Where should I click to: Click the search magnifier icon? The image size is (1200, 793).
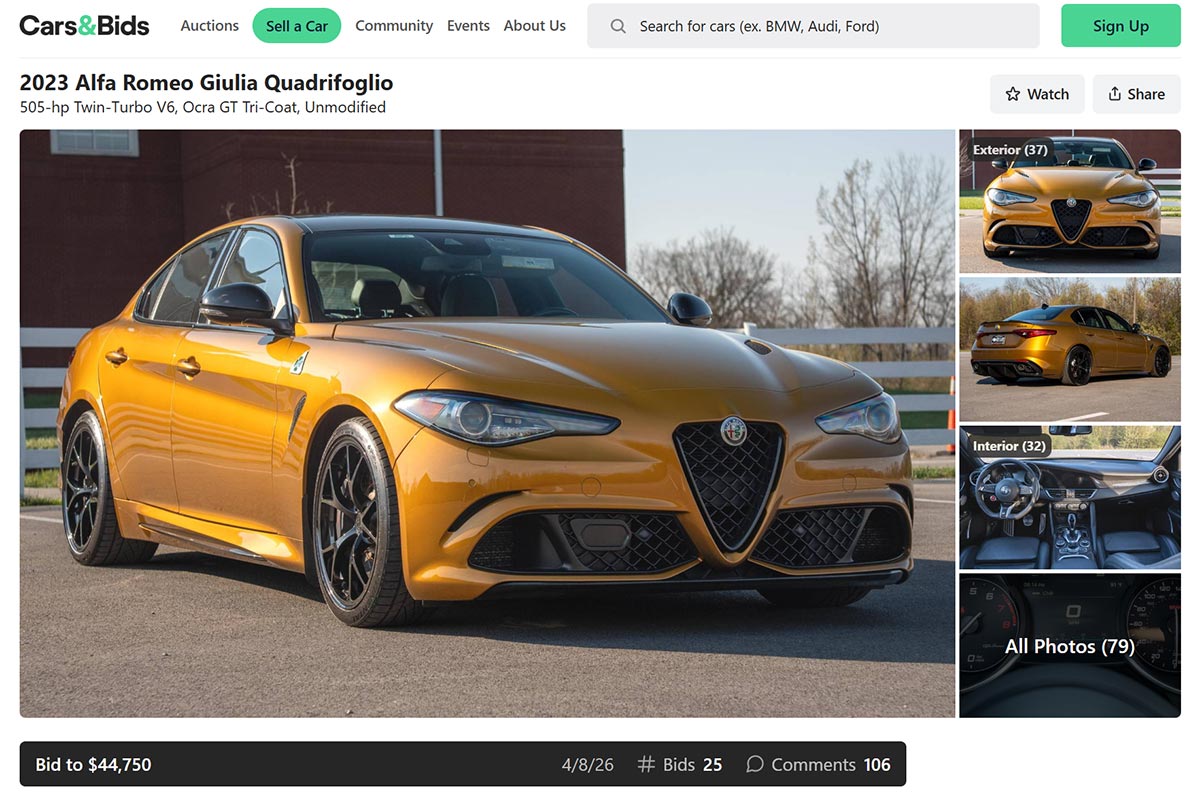pos(618,26)
